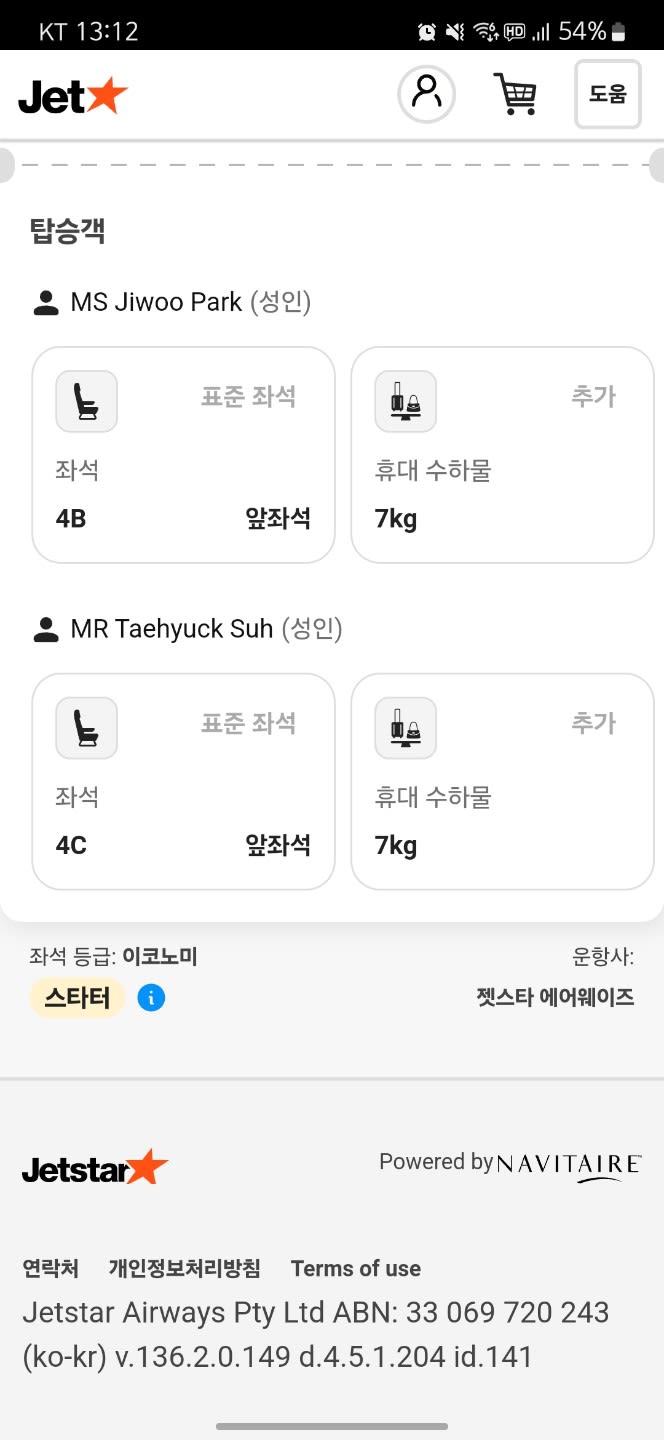Screen dimensions: 664x1440
Task: Tap seat icon for Jiwoo Park
Action: pyautogui.click(x=86, y=401)
